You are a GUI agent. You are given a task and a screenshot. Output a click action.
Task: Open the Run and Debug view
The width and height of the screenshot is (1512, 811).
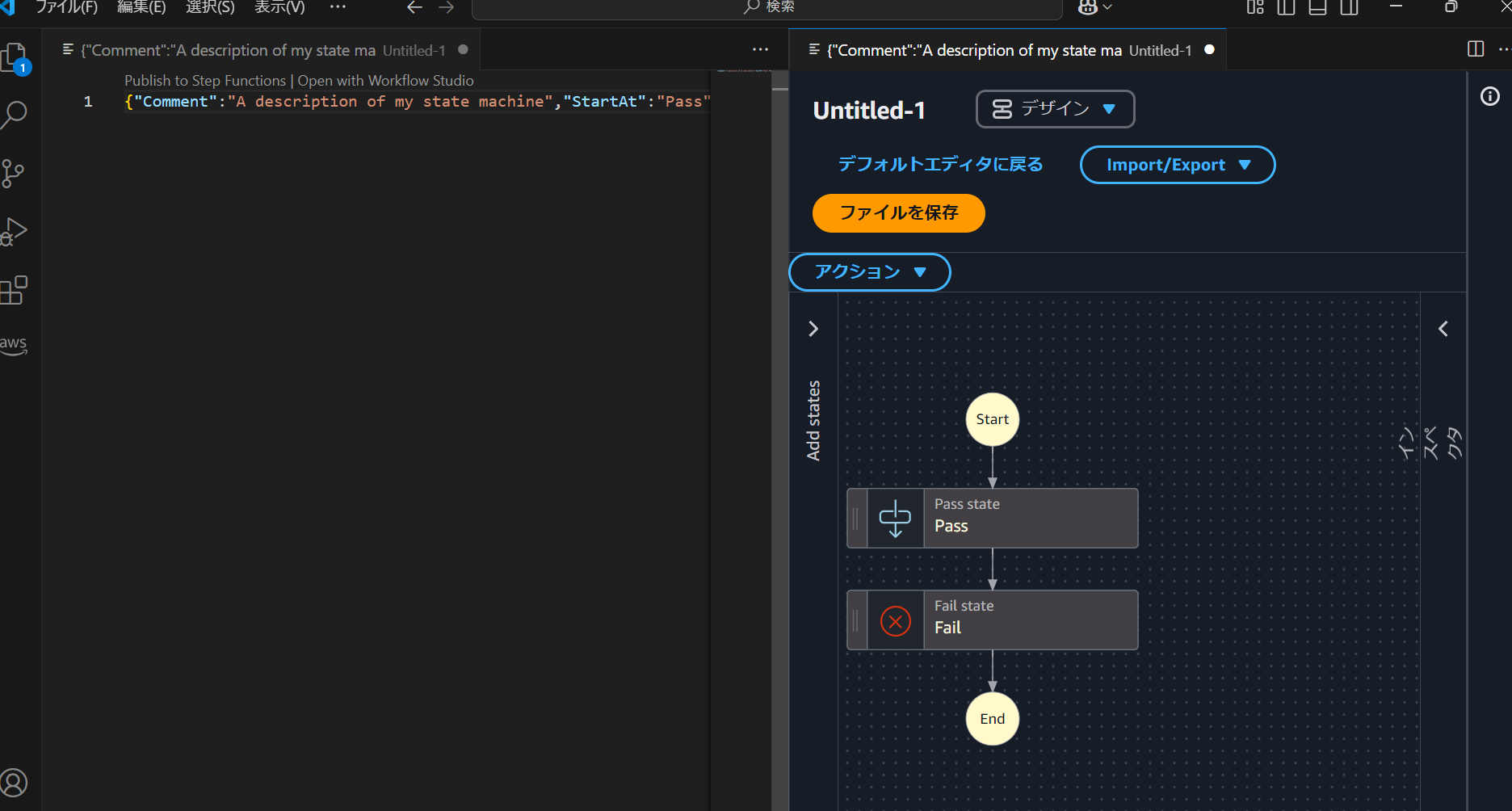pyautogui.click(x=14, y=232)
